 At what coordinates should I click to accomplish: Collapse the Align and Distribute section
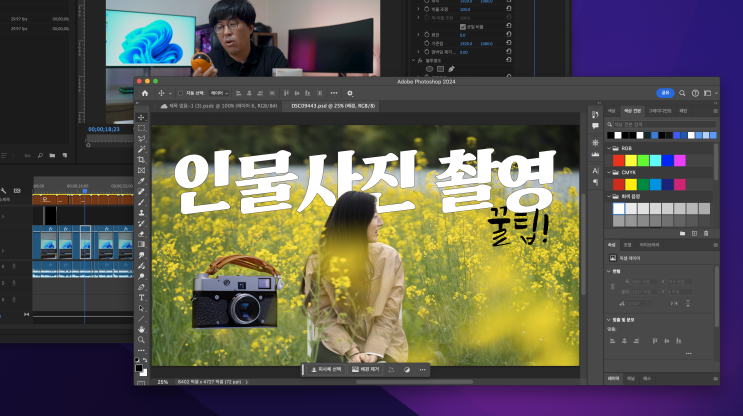tap(609, 320)
